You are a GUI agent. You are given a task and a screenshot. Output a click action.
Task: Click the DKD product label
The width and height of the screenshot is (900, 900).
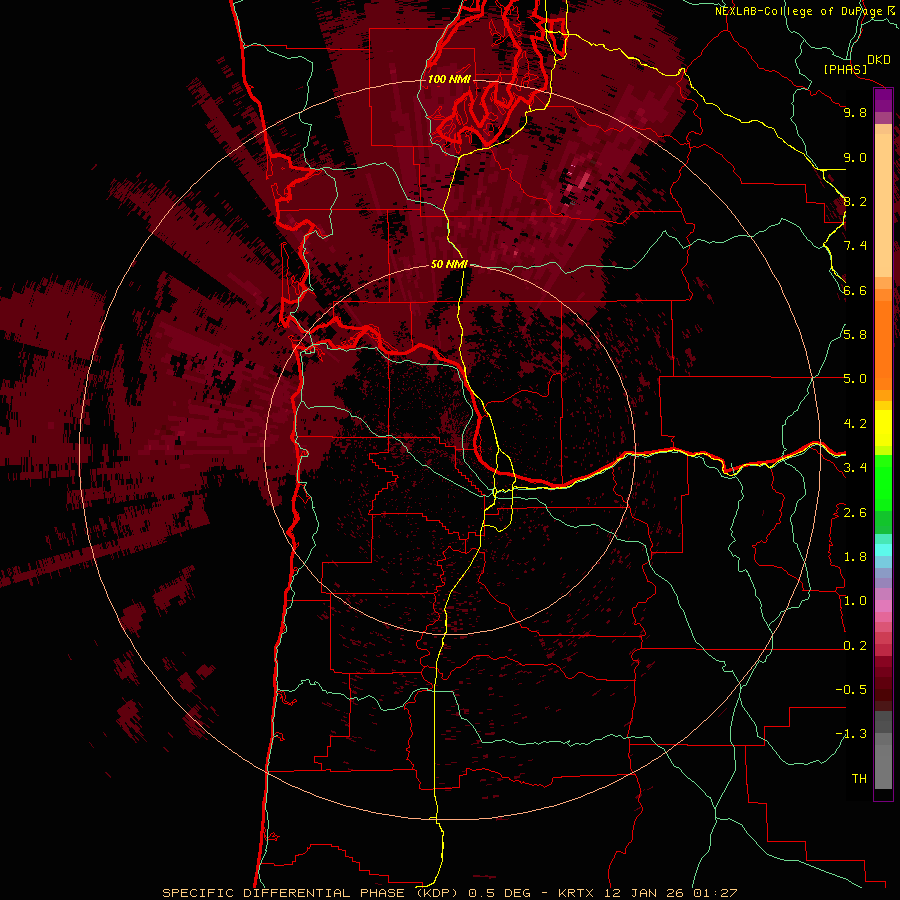(879, 60)
